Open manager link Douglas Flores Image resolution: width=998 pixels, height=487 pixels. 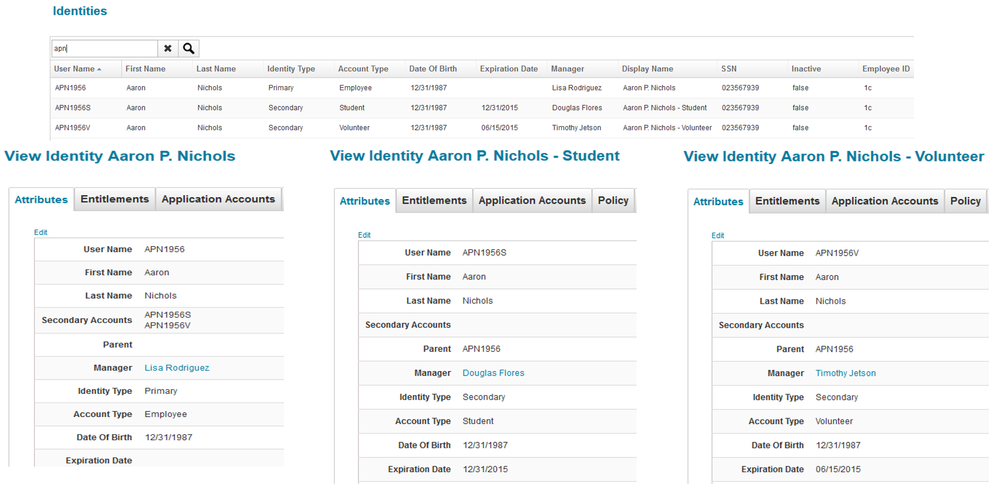coord(493,373)
